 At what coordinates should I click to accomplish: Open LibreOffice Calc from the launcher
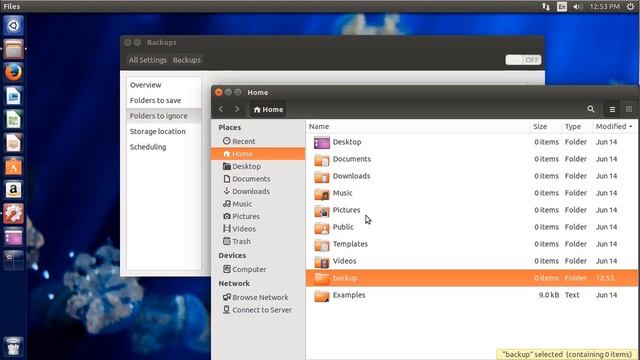(13, 120)
